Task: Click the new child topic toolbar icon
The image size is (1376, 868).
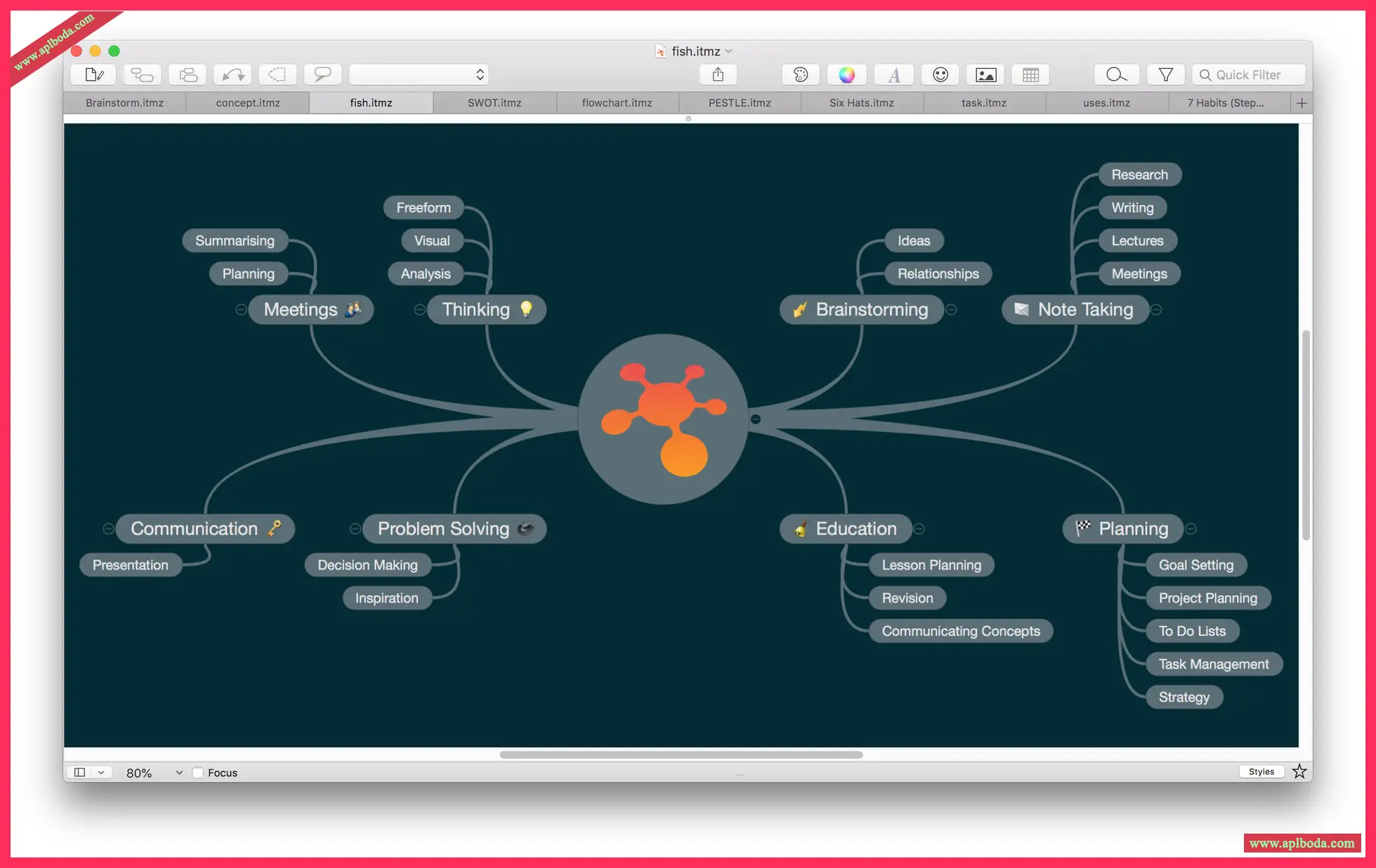Action: (142, 74)
